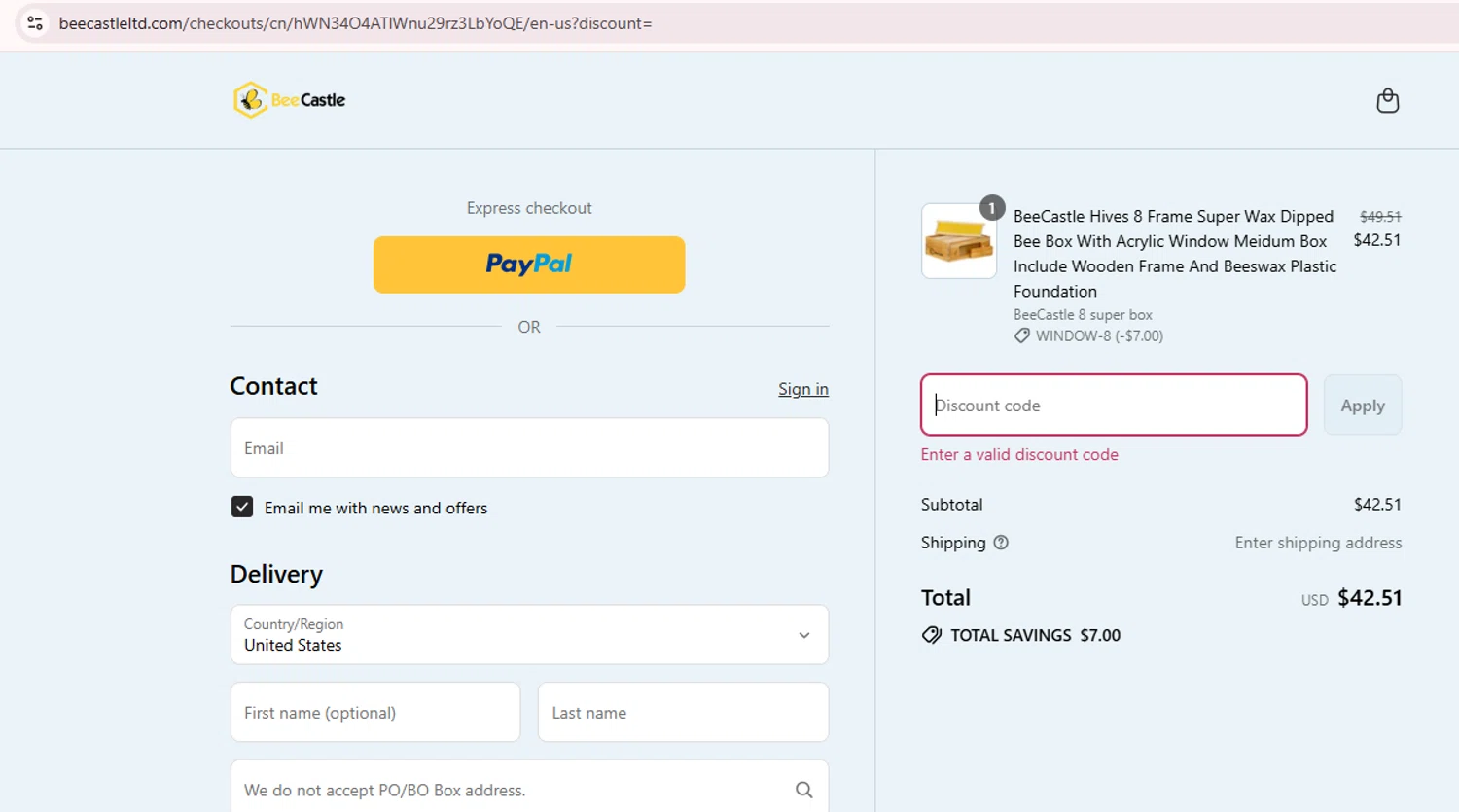Click the Last name field
Screen dimensions: 1459x812
pyautogui.click(x=683, y=712)
